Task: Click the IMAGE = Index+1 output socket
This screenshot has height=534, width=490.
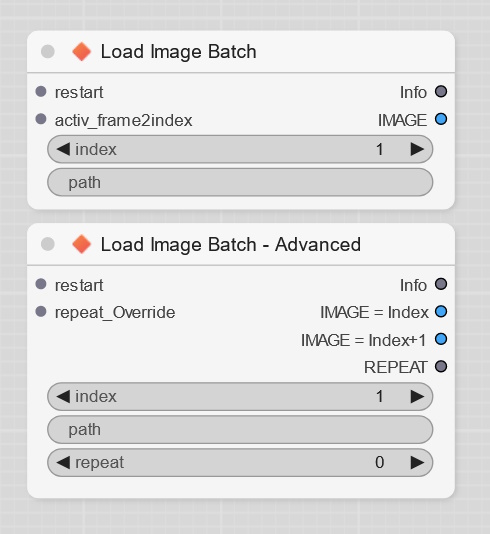Action: 441,339
